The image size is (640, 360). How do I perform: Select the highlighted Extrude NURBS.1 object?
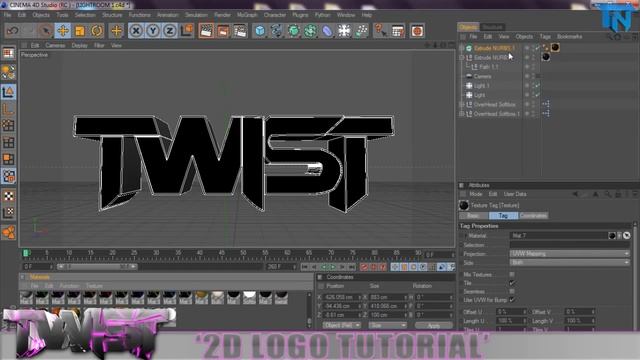coord(494,48)
